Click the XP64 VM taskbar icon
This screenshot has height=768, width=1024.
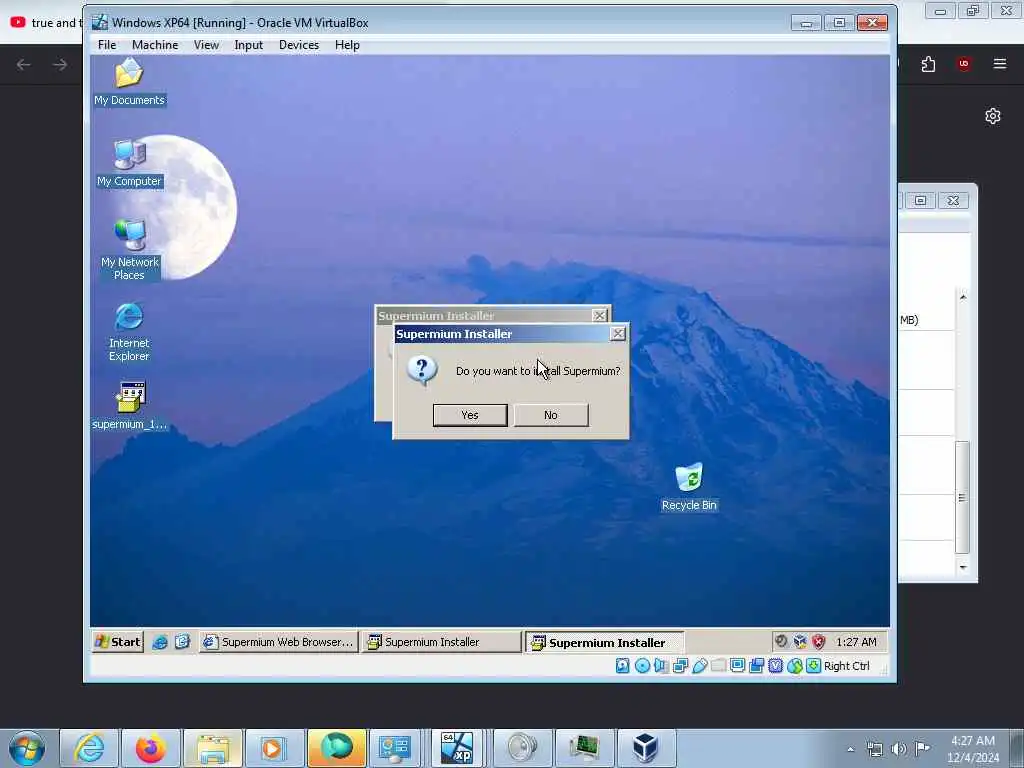pyautogui.click(x=457, y=748)
